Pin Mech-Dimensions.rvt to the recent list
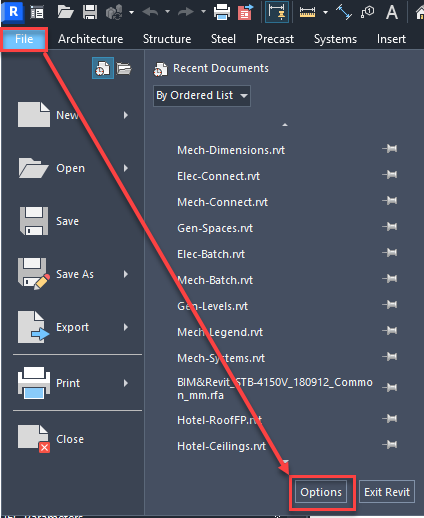The height and width of the screenshot is (518, 424). [x=390, y=149]
